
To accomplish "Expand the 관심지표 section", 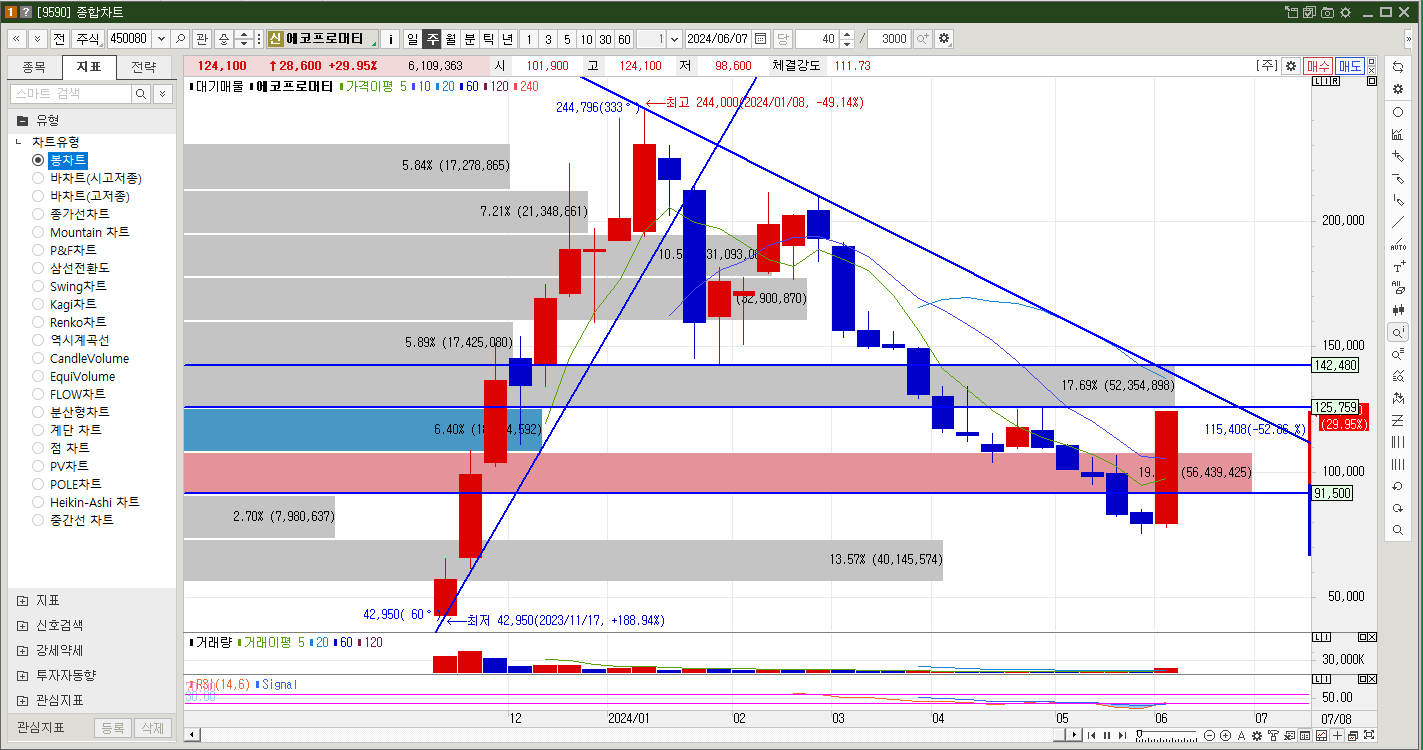I will 23,700.
